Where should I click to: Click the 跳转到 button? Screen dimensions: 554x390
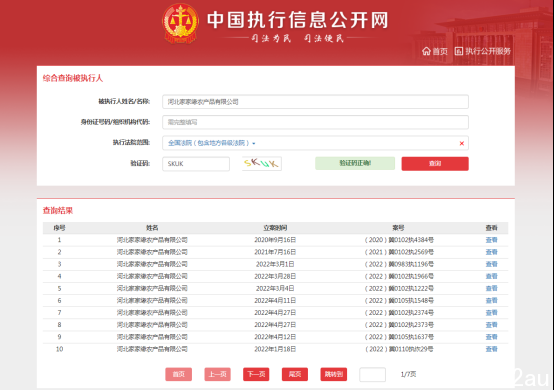(334, 374)
